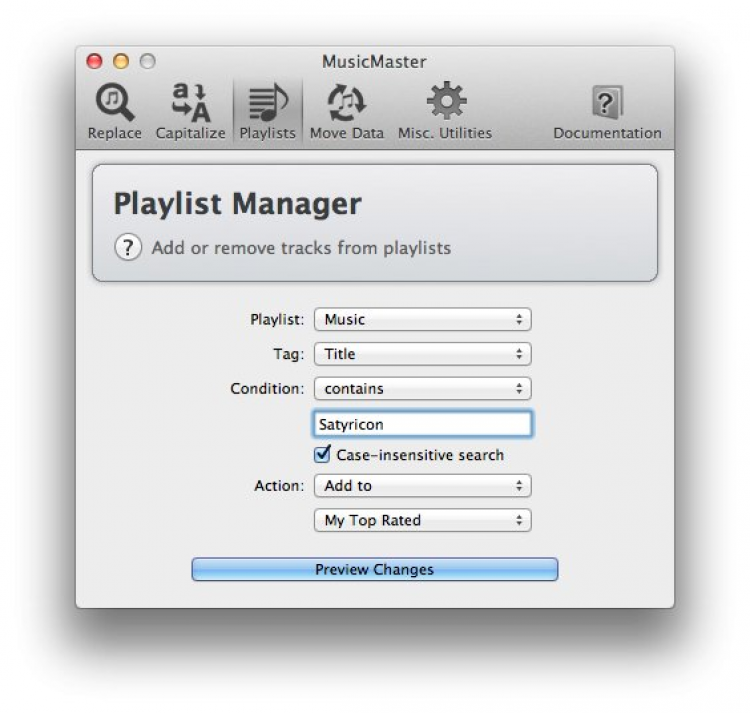The height and width of the screenshot is (713, 750).
Task: Open the Condition dropdown showing contains
Action: (422, 388)
